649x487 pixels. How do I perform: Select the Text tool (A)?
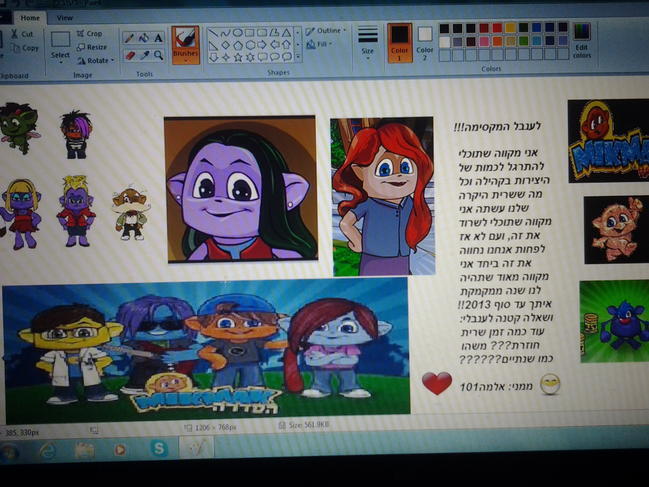[158, 38]
